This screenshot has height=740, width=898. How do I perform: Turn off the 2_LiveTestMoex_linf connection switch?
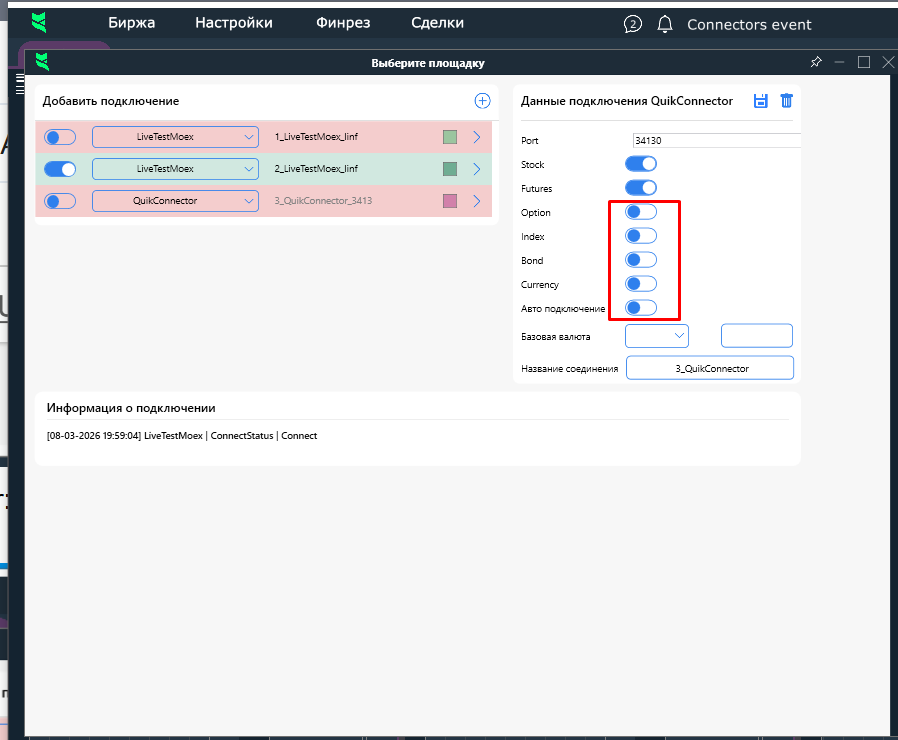click(60, 169)
